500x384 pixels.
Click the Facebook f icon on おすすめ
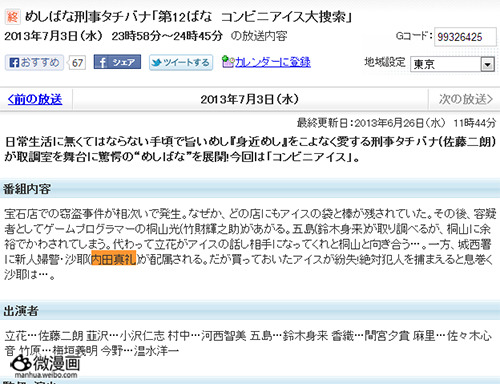click(14, 63)
